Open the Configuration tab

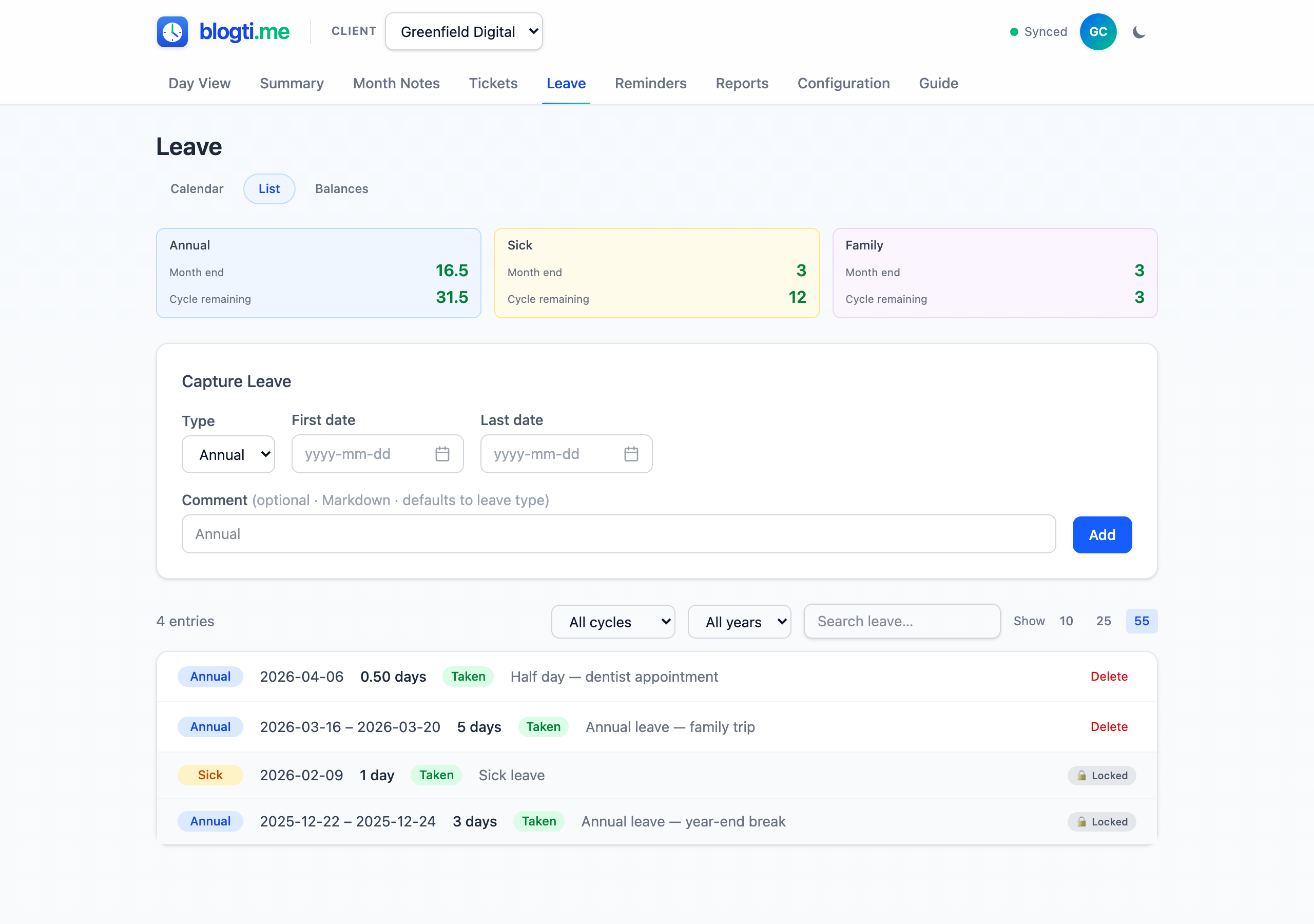click(843, 84)
